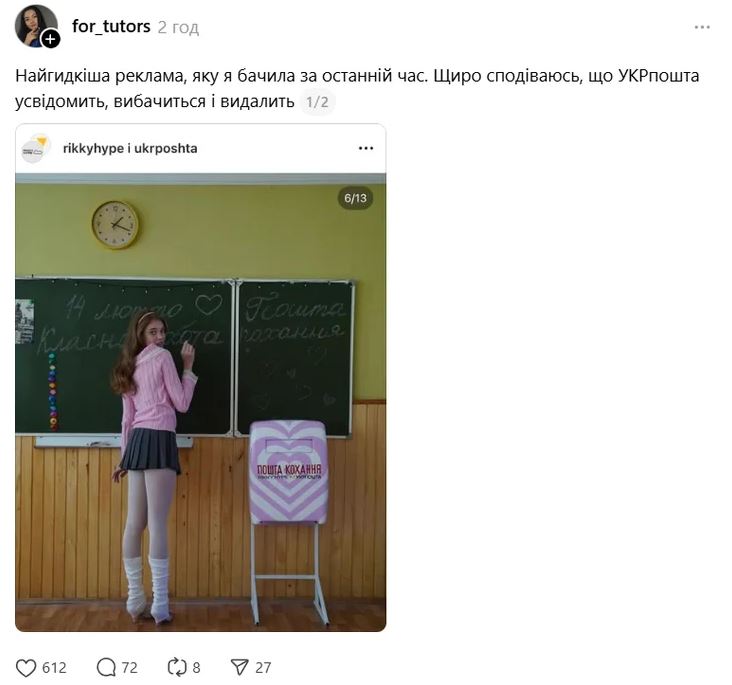This screenshot has width=732, height=685.
Task: Click the 6/13 carousel counter badge
Action: [355, 198]
